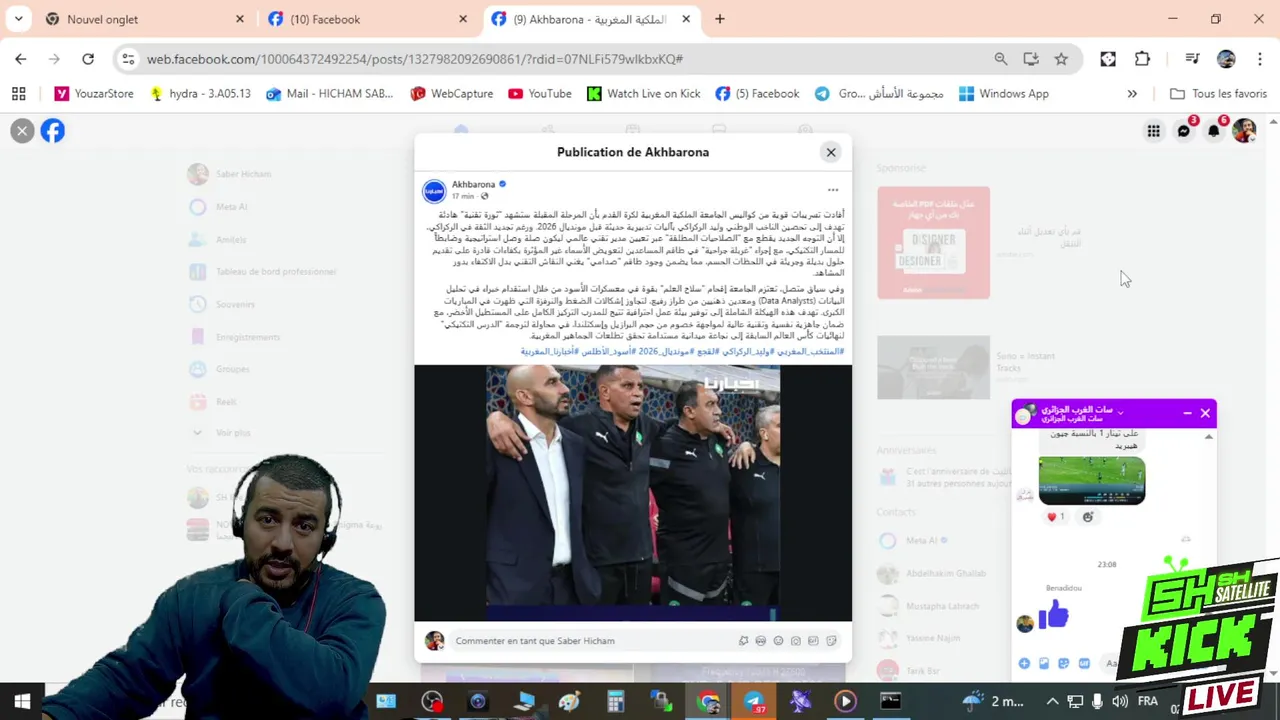Open Telegram from the taskbar
Image resolution: width=1280 pixels, height=720 pixels.
point(754,701)
